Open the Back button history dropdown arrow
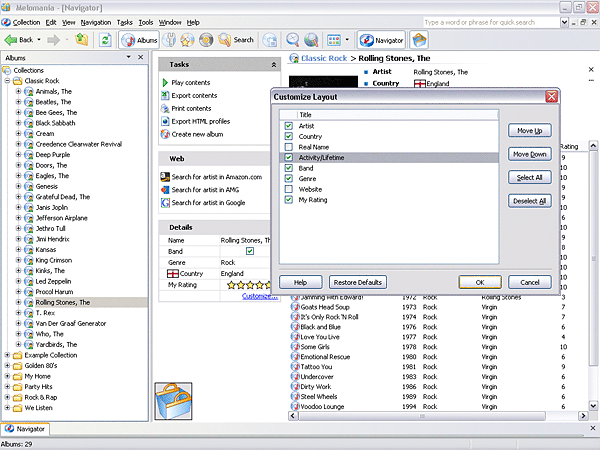600x450 pixels. pos(39,40)
